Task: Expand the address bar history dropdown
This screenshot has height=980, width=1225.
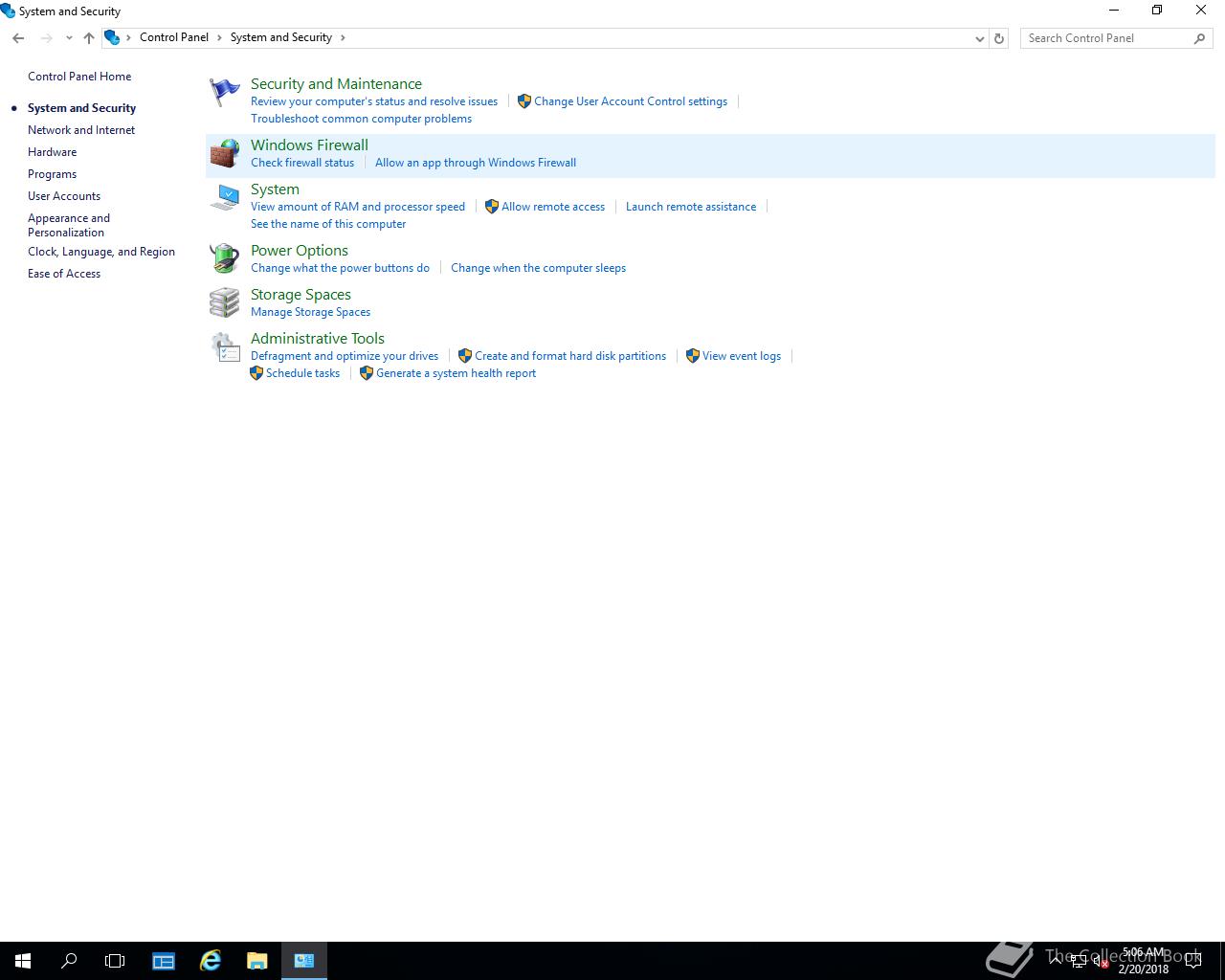Action: 979,38
